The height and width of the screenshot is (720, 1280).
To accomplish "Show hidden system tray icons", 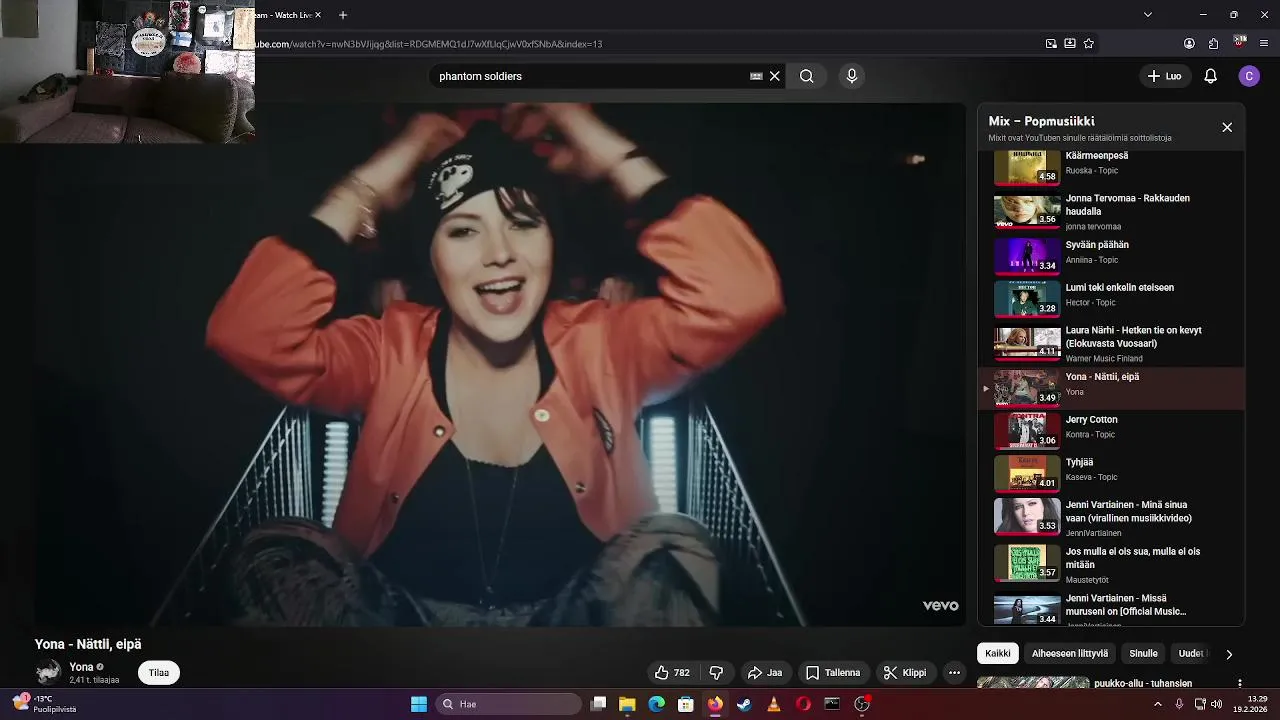I will [1158, 704].
